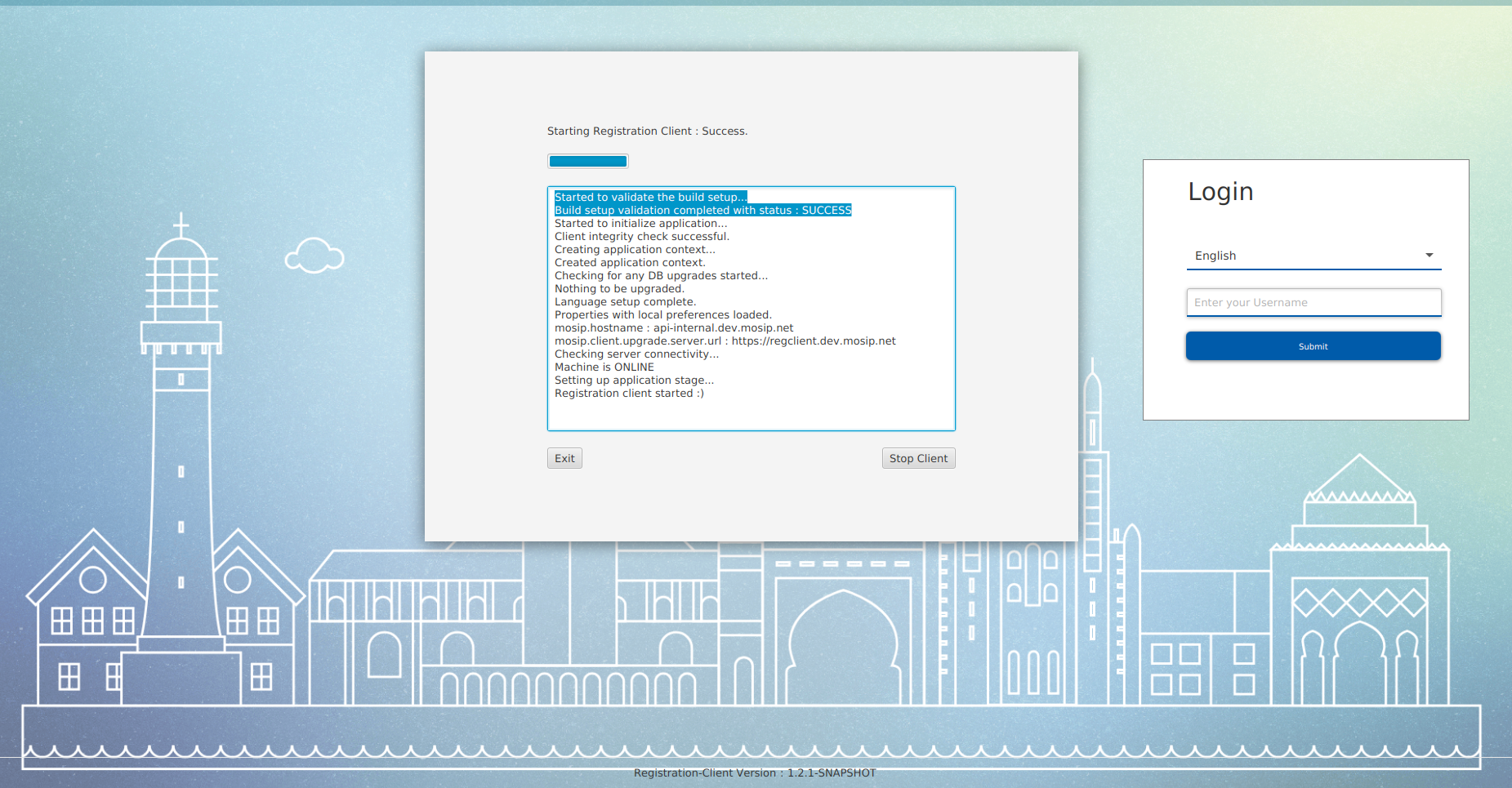Click the 'Starting Registration Client : Success' label
The image size is (1512, 788).
647,131
